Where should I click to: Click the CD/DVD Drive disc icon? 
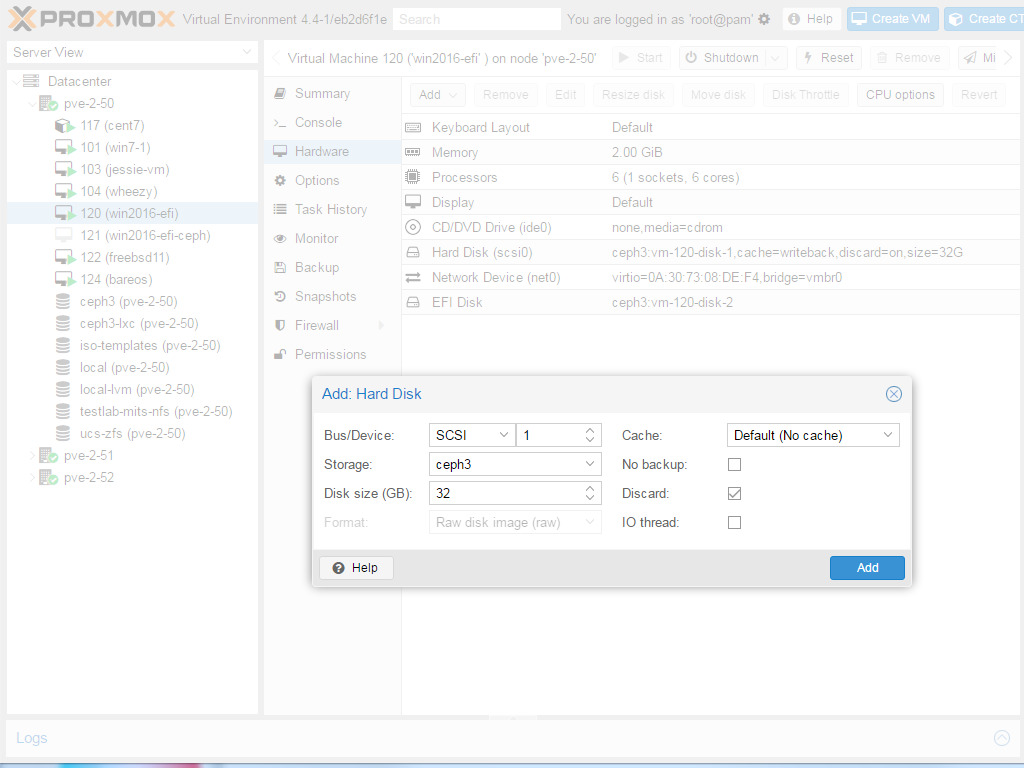(413, 227)
